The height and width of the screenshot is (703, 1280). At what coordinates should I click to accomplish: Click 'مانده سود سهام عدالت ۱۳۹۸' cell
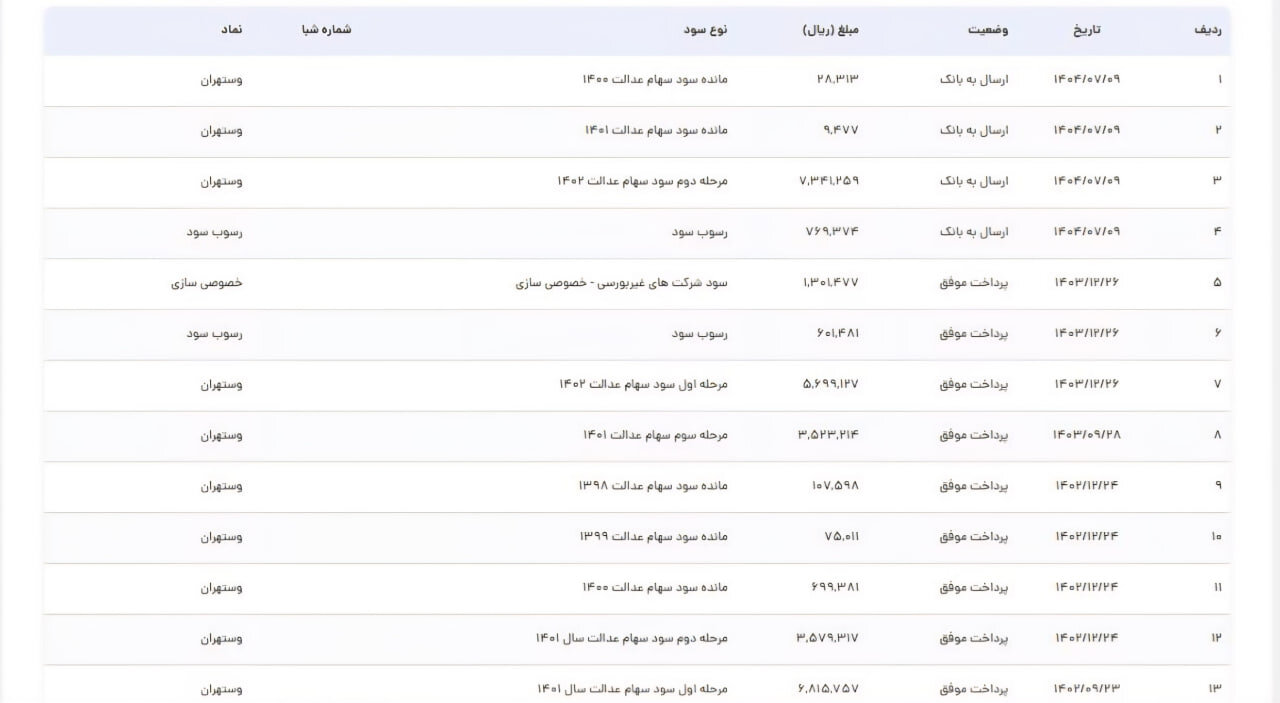pos(653,486)
